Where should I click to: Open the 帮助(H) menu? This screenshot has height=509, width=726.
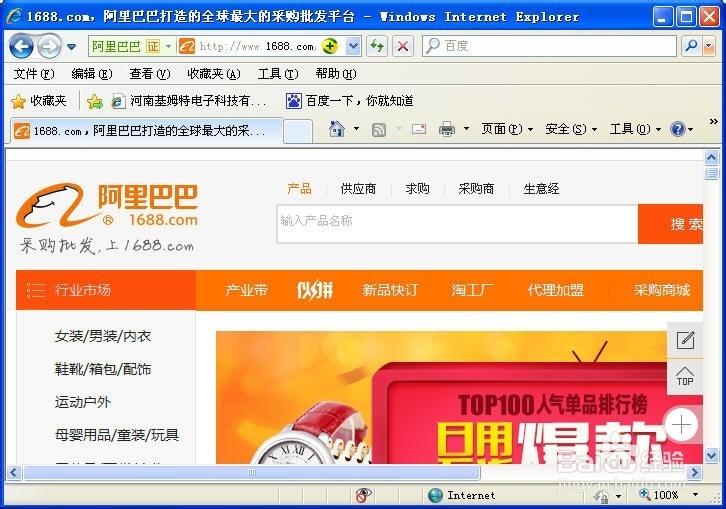pyautogui.click(x=336, y=74)
